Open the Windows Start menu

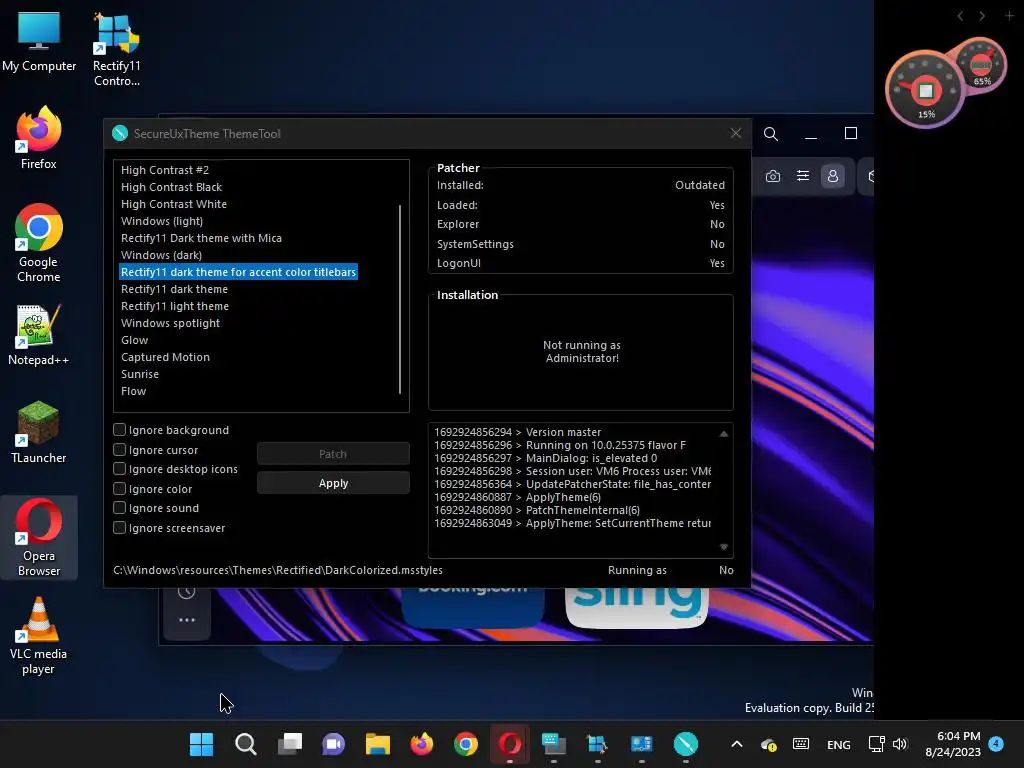201,744
